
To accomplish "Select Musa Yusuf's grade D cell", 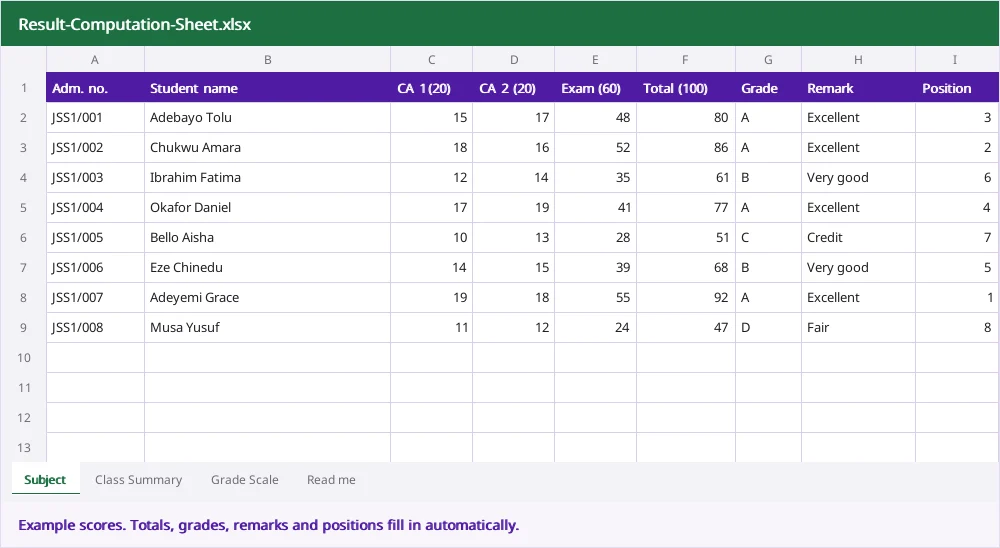I will tap(768, 327).
